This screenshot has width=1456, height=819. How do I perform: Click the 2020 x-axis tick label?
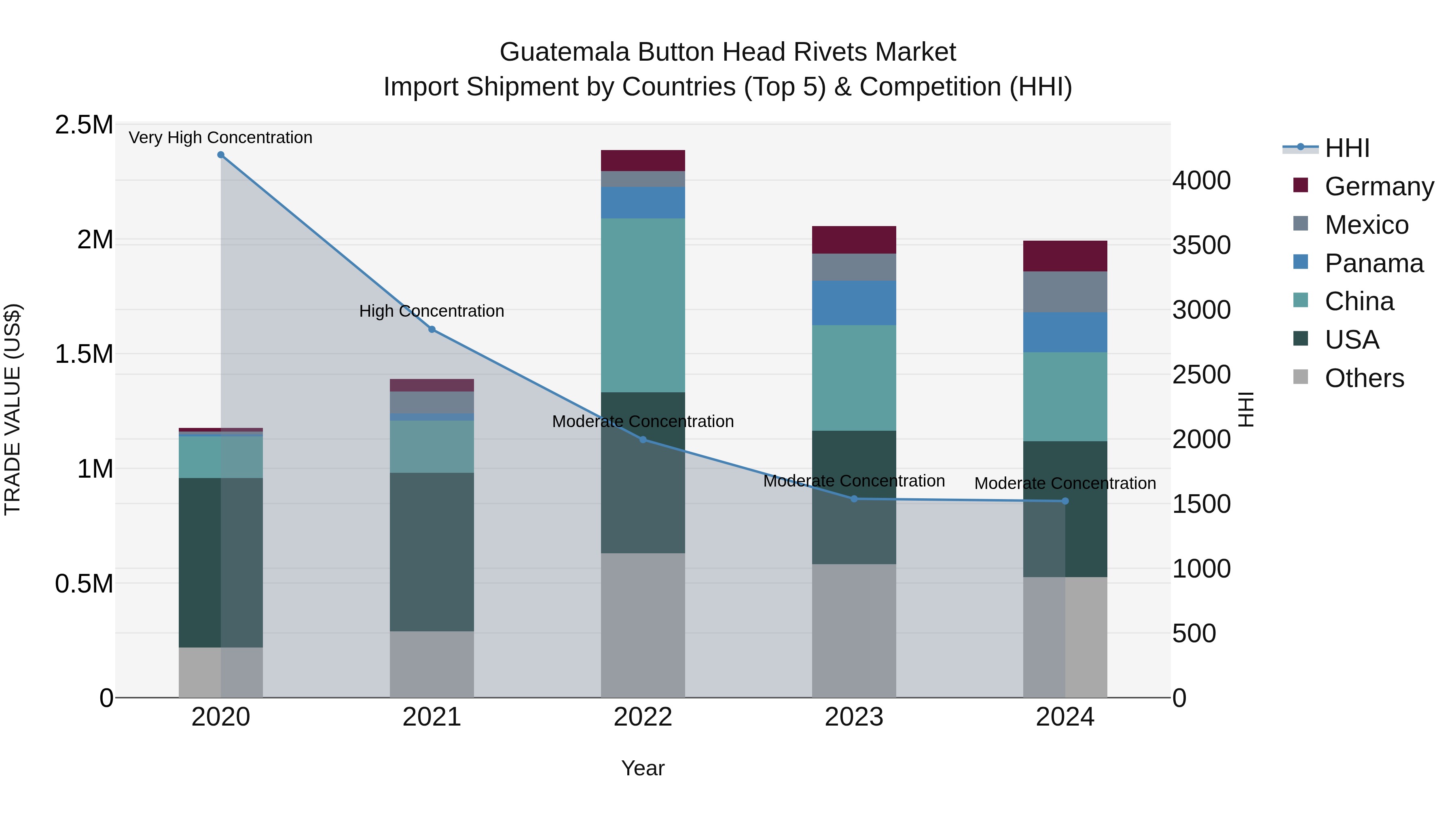tap(221, 717)
